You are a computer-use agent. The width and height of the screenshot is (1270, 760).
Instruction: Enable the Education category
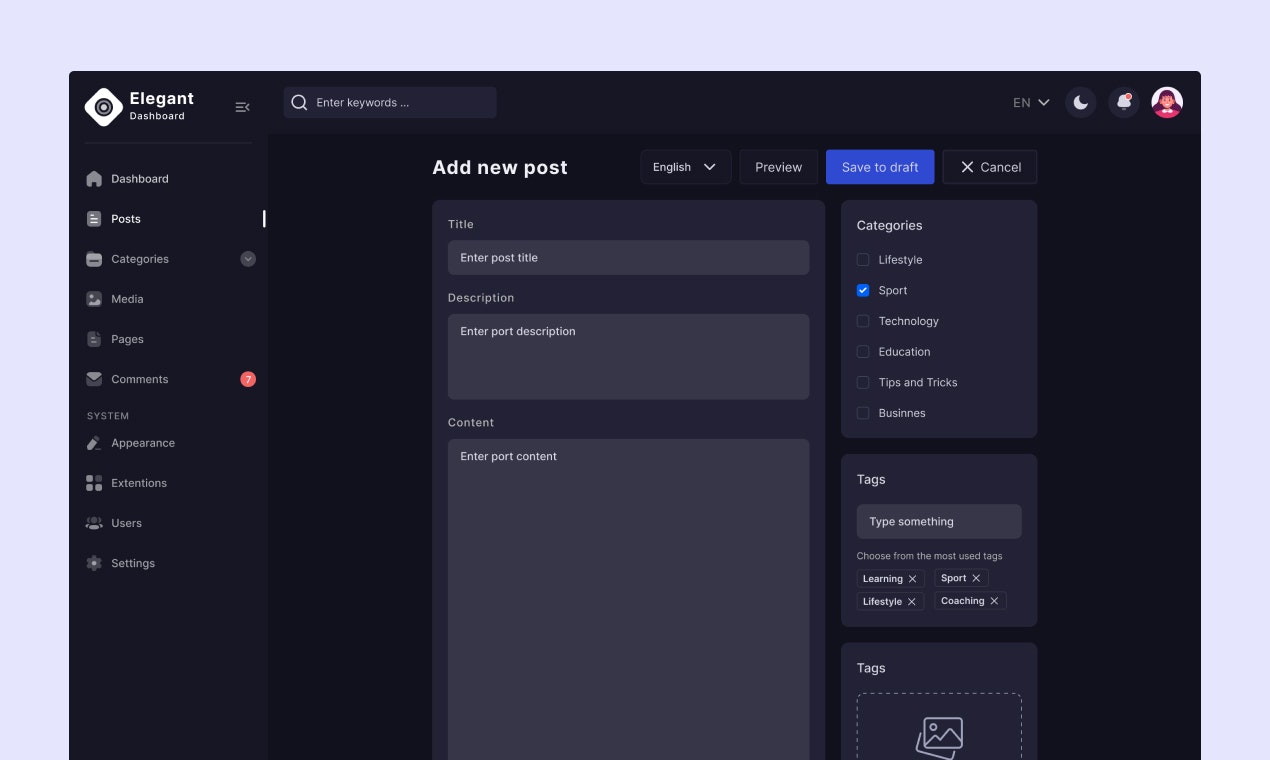tap(863, 351)
